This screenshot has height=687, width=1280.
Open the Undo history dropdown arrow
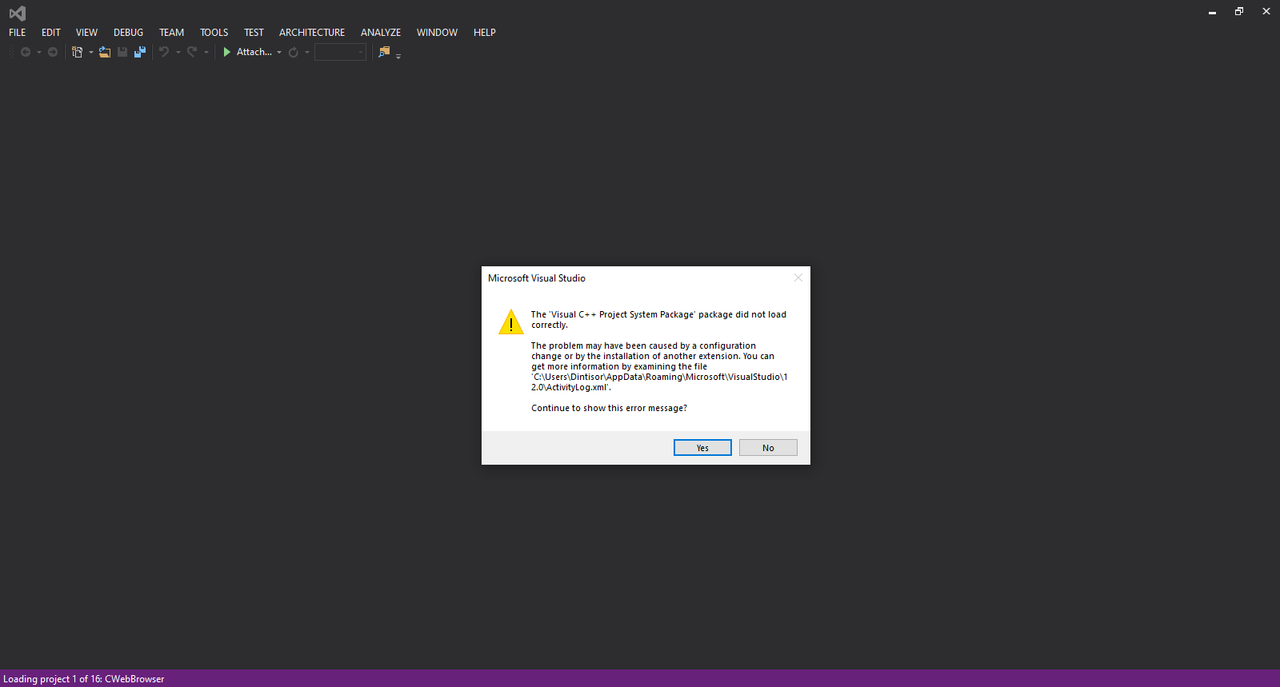point(177,52)
